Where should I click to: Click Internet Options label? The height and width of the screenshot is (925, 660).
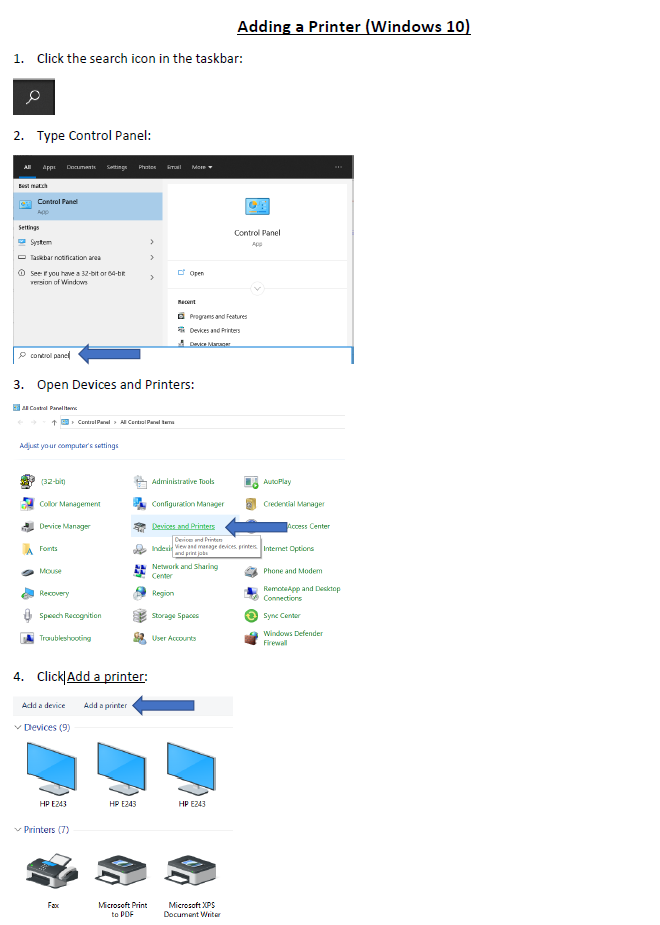pos(288,549)
